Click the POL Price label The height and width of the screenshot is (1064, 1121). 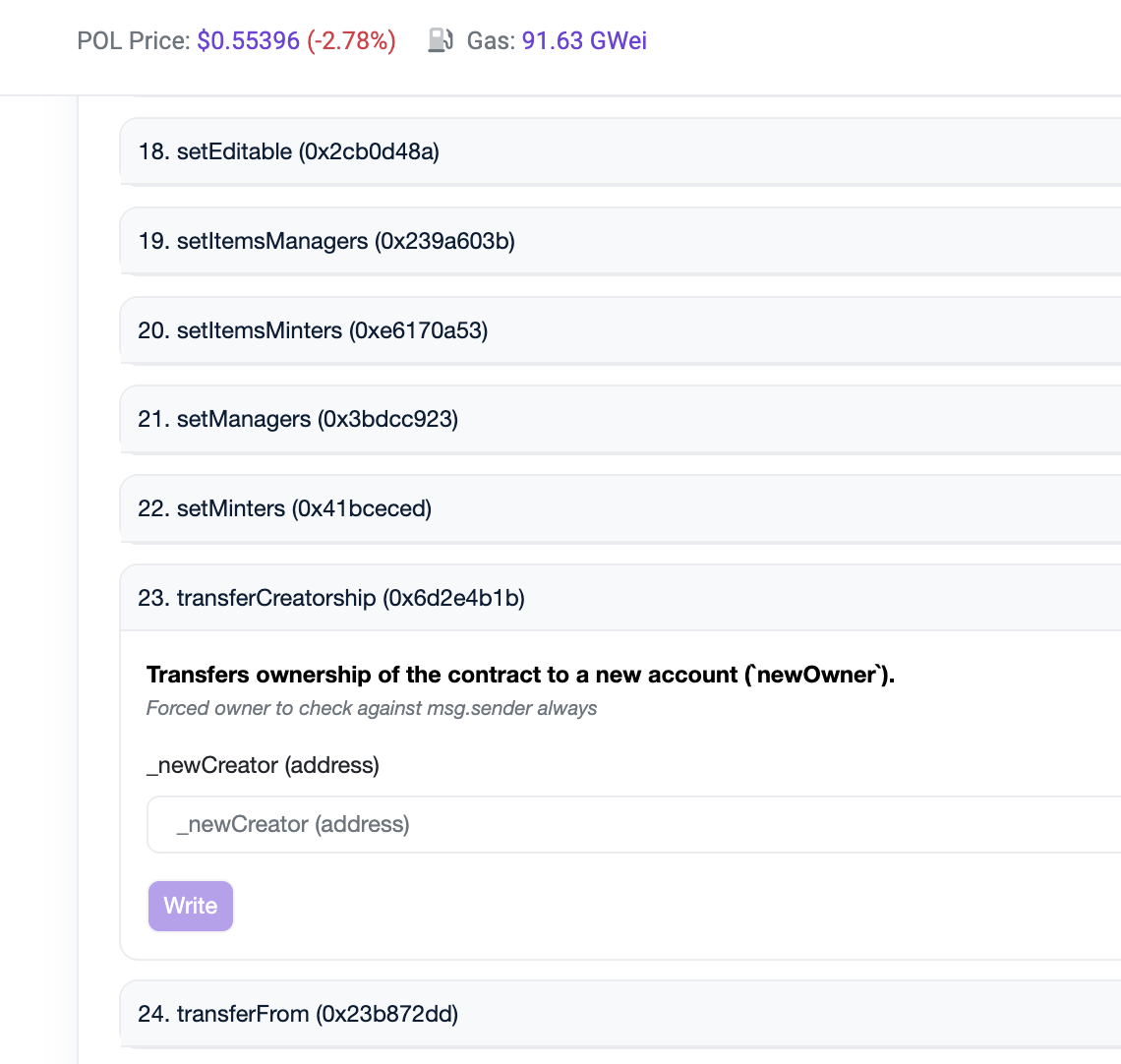133,40
